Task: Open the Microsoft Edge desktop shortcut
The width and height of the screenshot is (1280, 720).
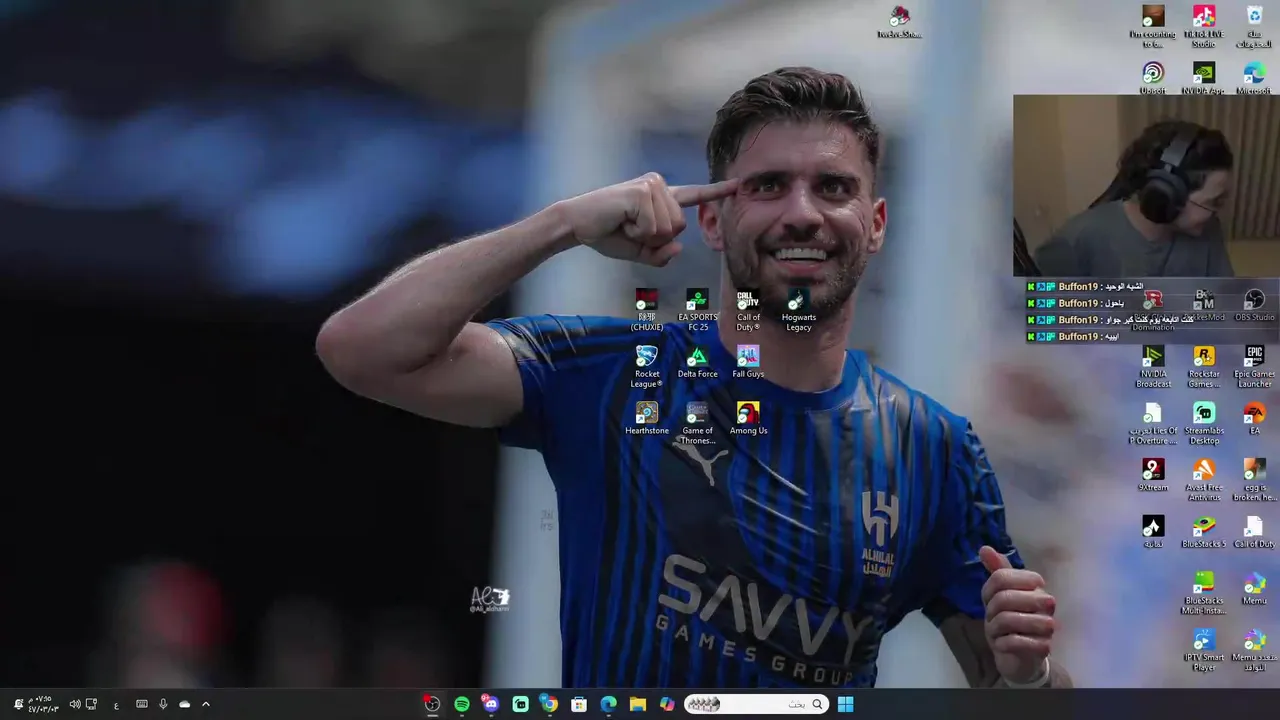Action: (1254, 79)
